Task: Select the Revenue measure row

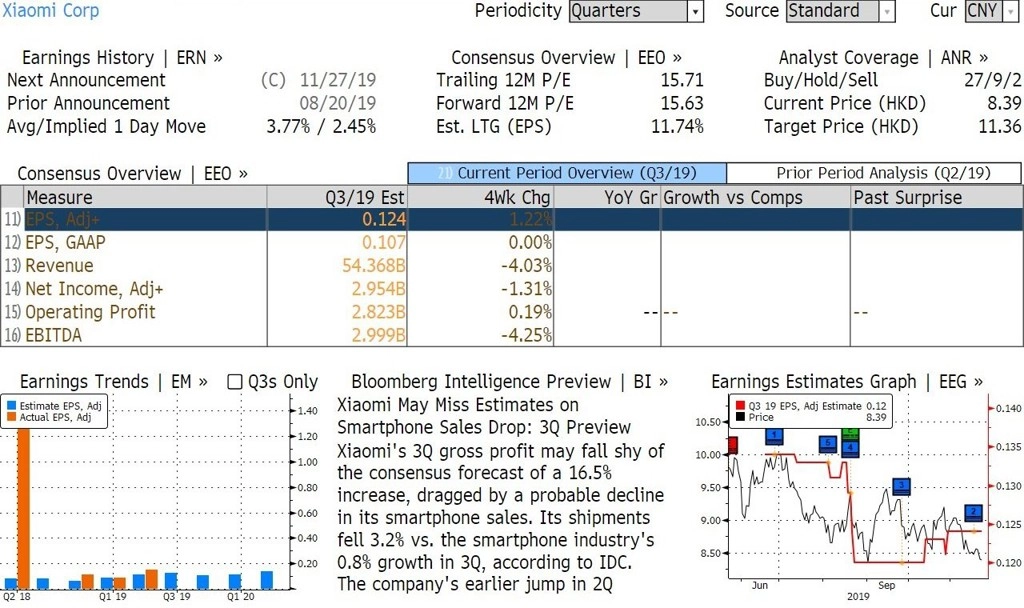Action: coord(512,266)
